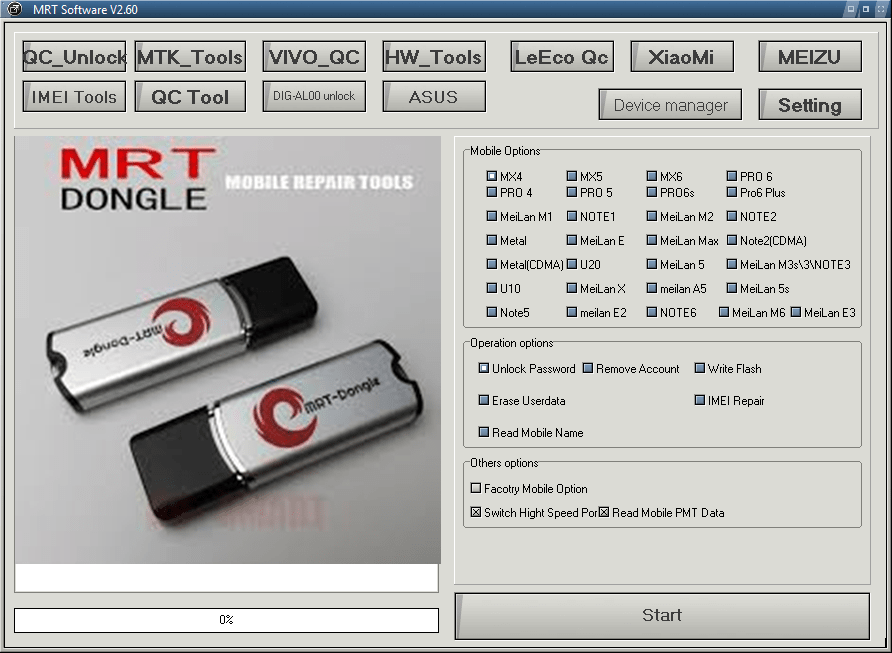
Task: Select the MX4 mobile option
Action: click(x=492, y=176)
